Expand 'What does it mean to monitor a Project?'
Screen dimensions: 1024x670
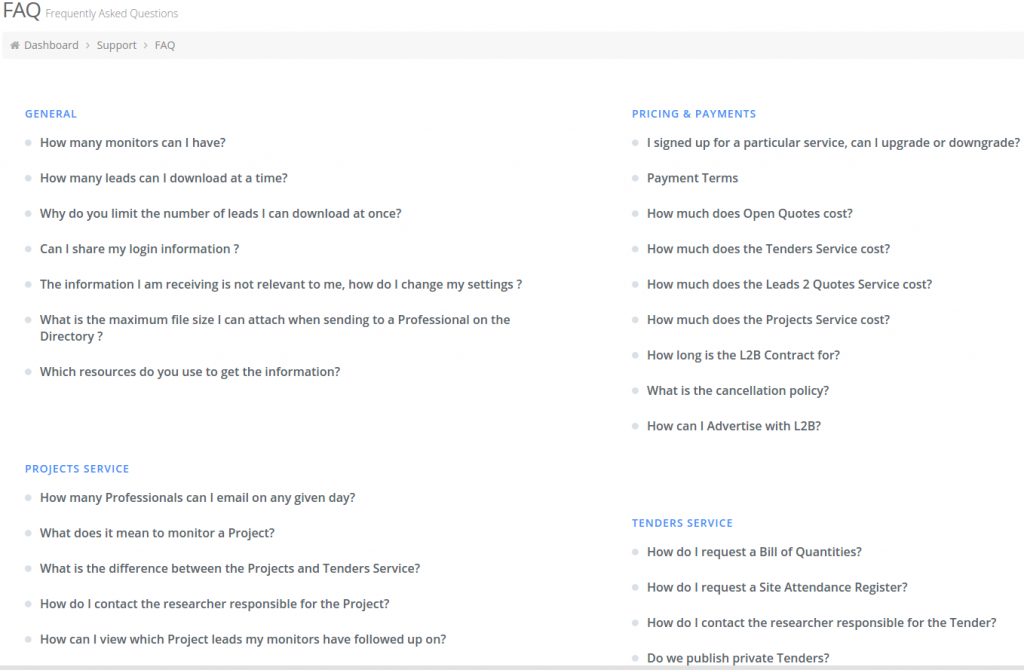(x=157, y=533)
